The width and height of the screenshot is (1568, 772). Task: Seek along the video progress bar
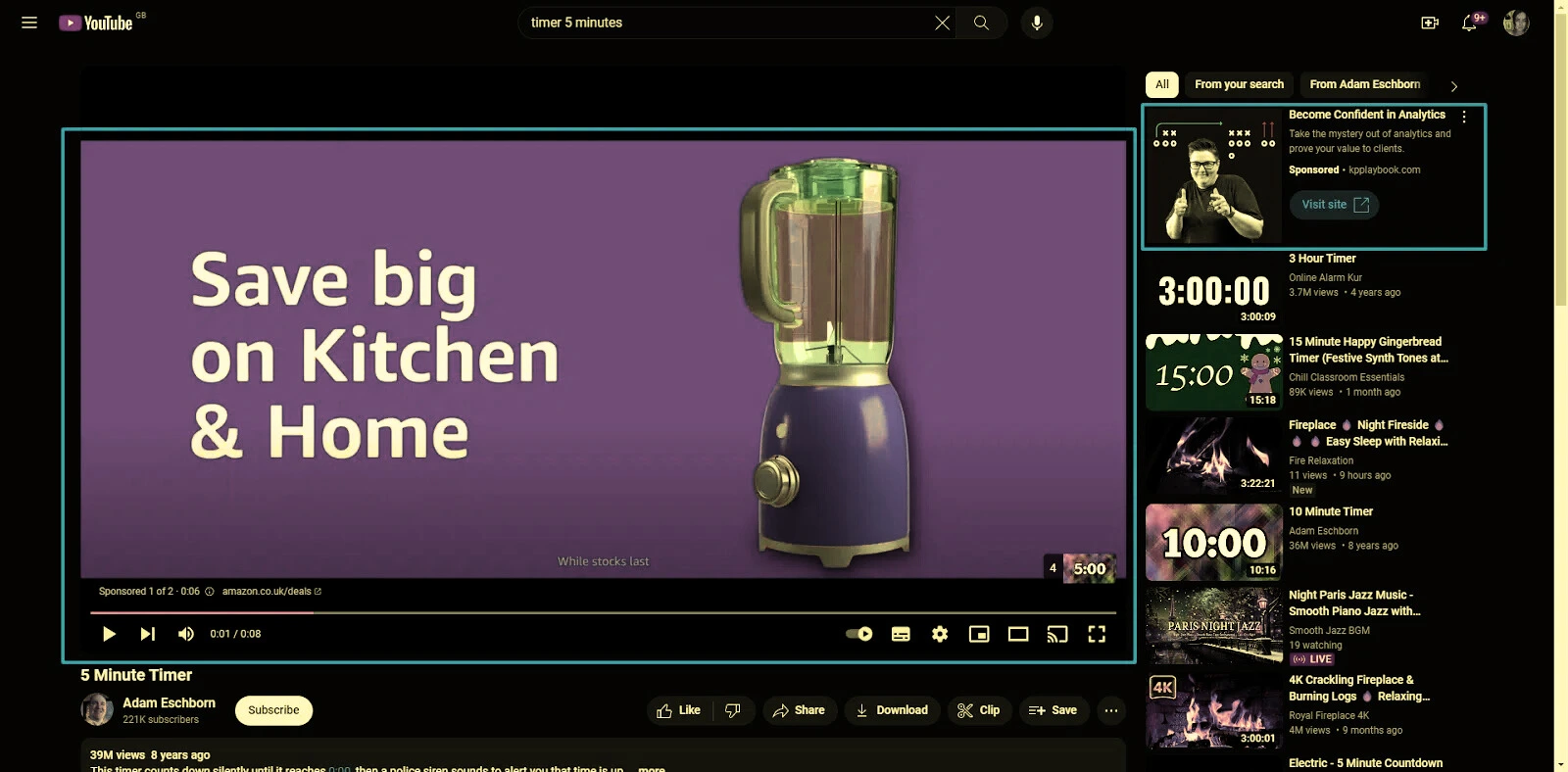click(x=603, y=612)
